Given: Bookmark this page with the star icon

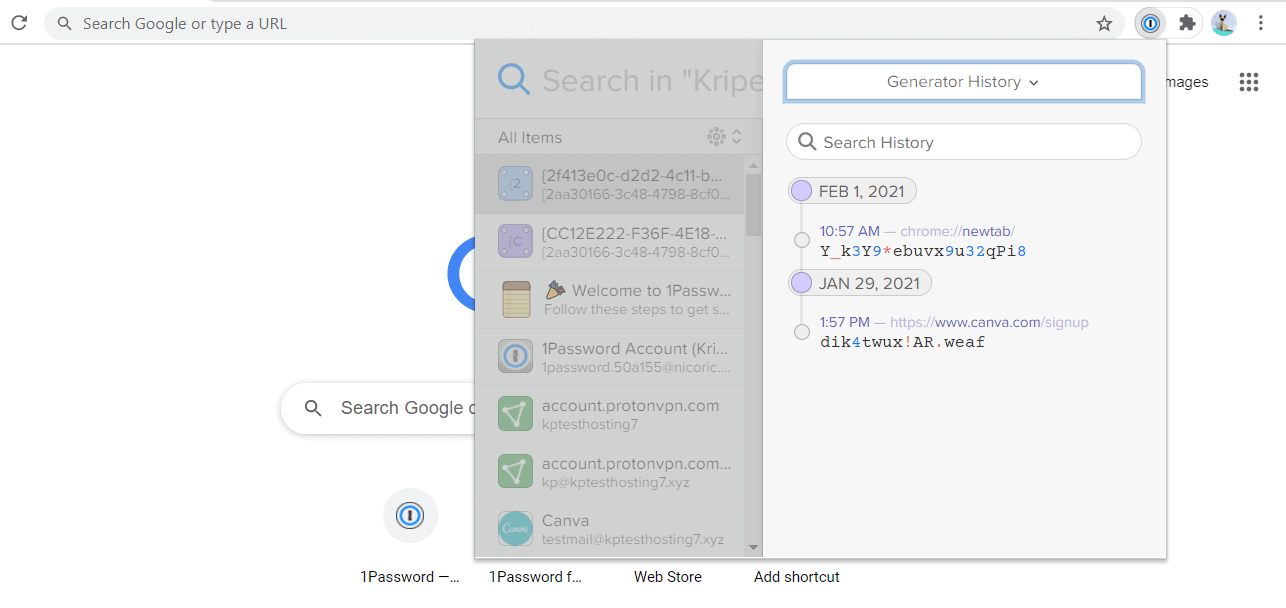Looking at the screenshot, I should click(x=1104, y=24).
